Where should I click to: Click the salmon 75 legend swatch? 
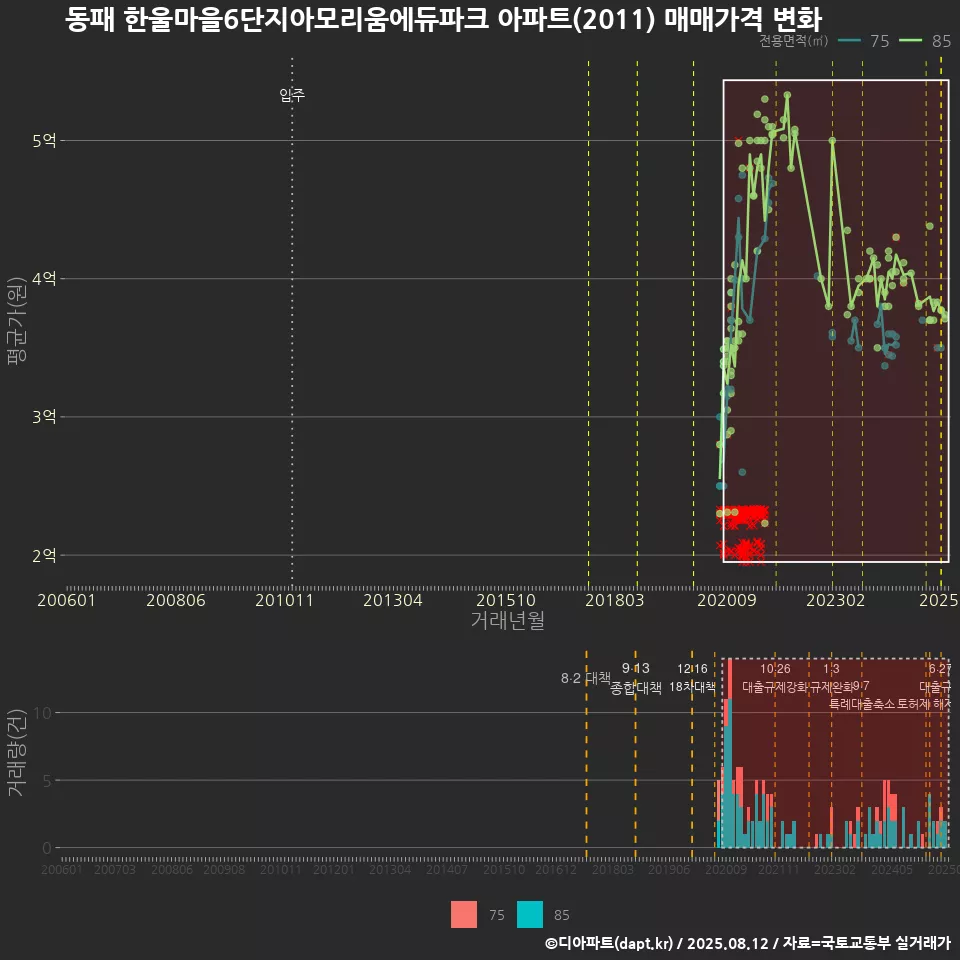463,915
